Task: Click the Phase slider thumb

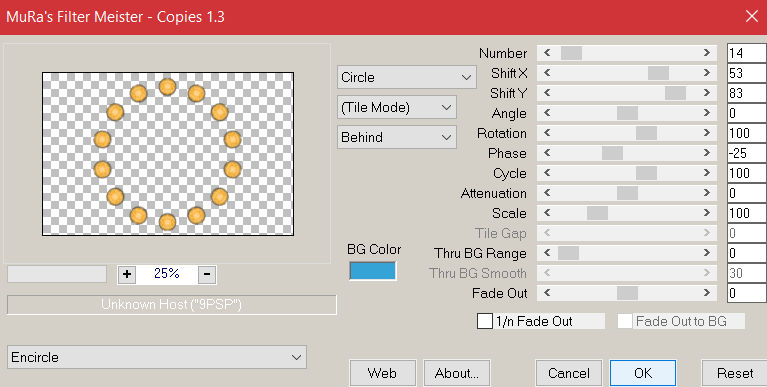Action: tap(612, 153)
